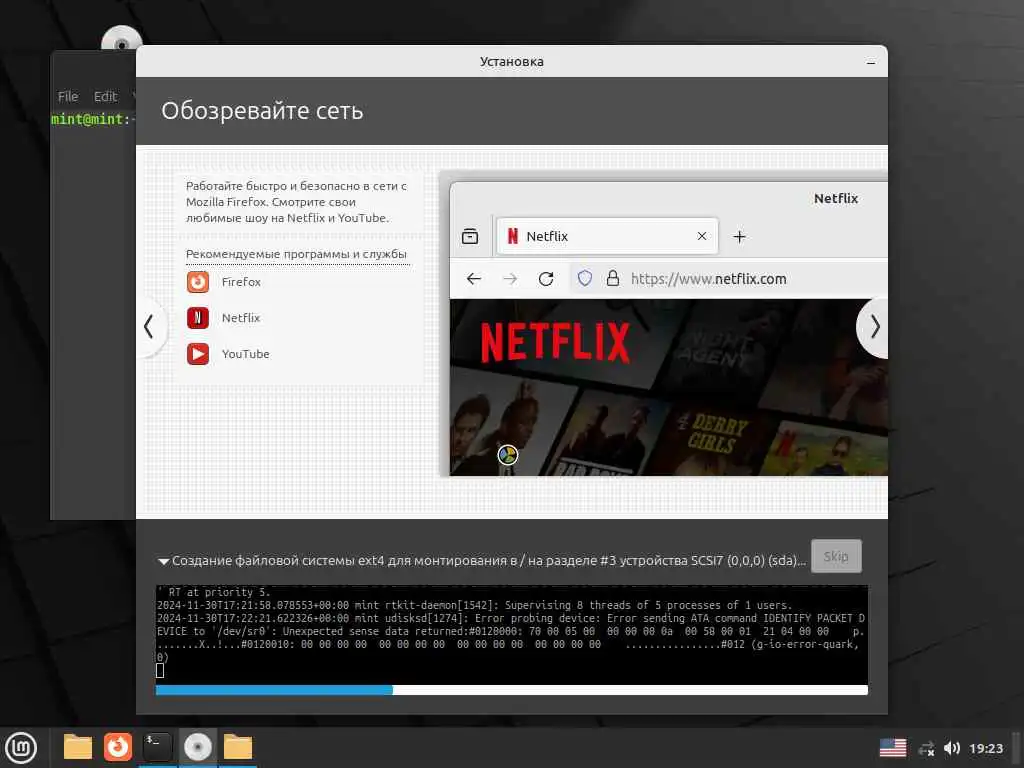Minimize the Установка installer window

coord(871,62)
